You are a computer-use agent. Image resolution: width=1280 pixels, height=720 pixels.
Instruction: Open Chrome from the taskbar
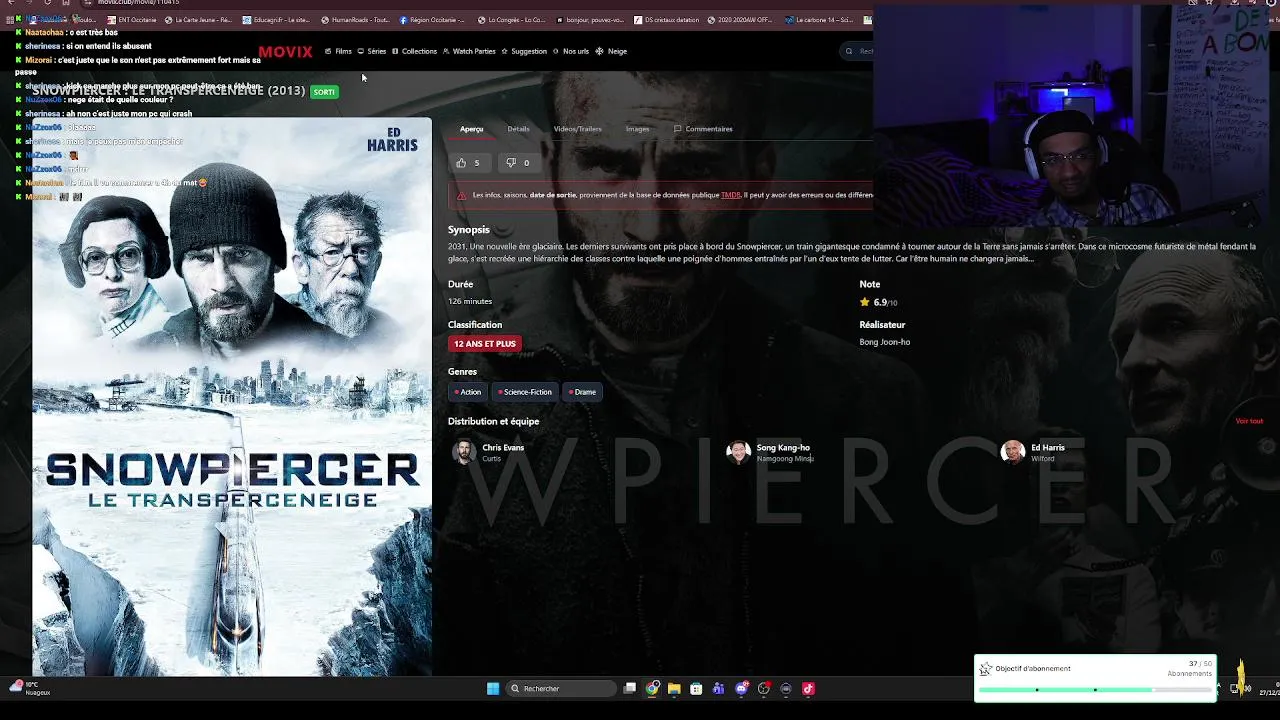pos(652,689)
